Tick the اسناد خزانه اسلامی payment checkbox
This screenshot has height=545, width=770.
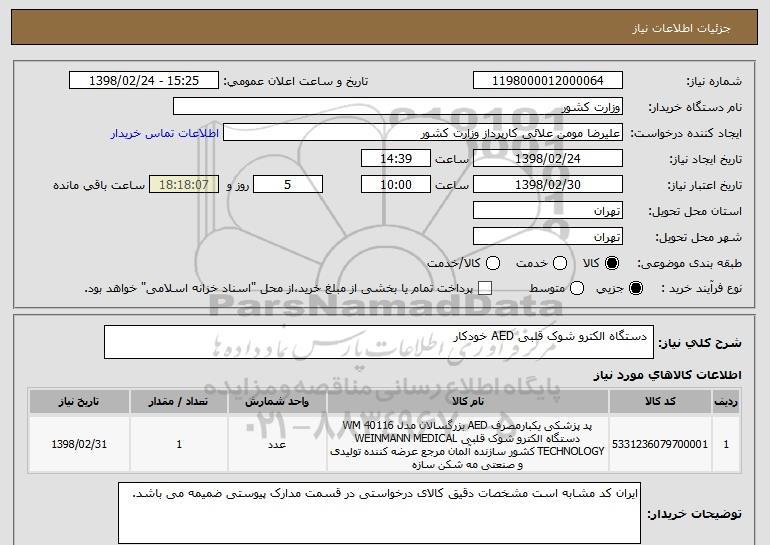click(x=485, y=288)
